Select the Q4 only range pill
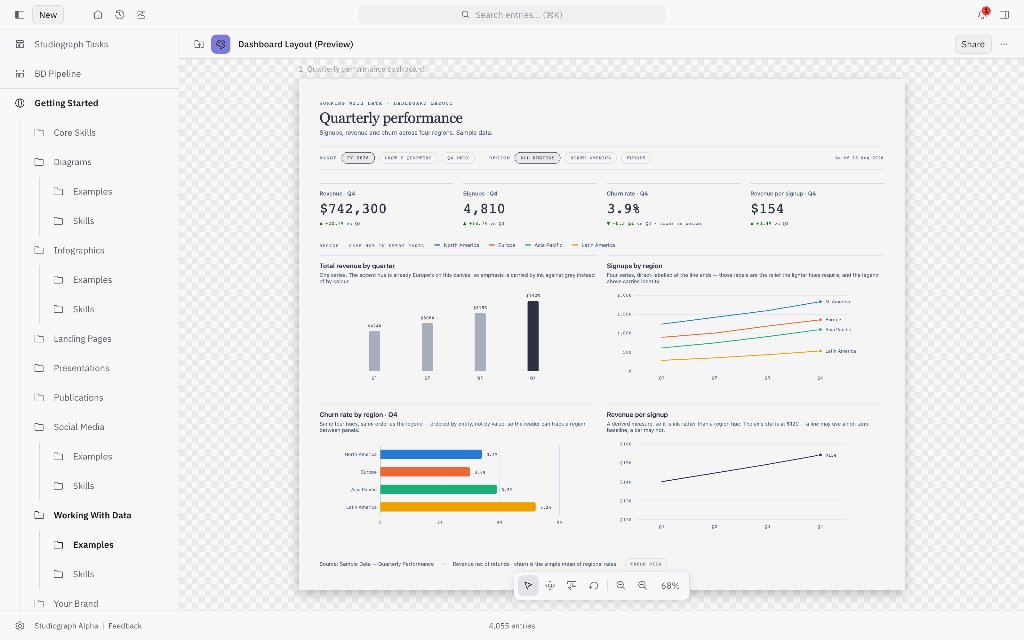The height and width of the screenshot is (640, 1024). point(458,157)
